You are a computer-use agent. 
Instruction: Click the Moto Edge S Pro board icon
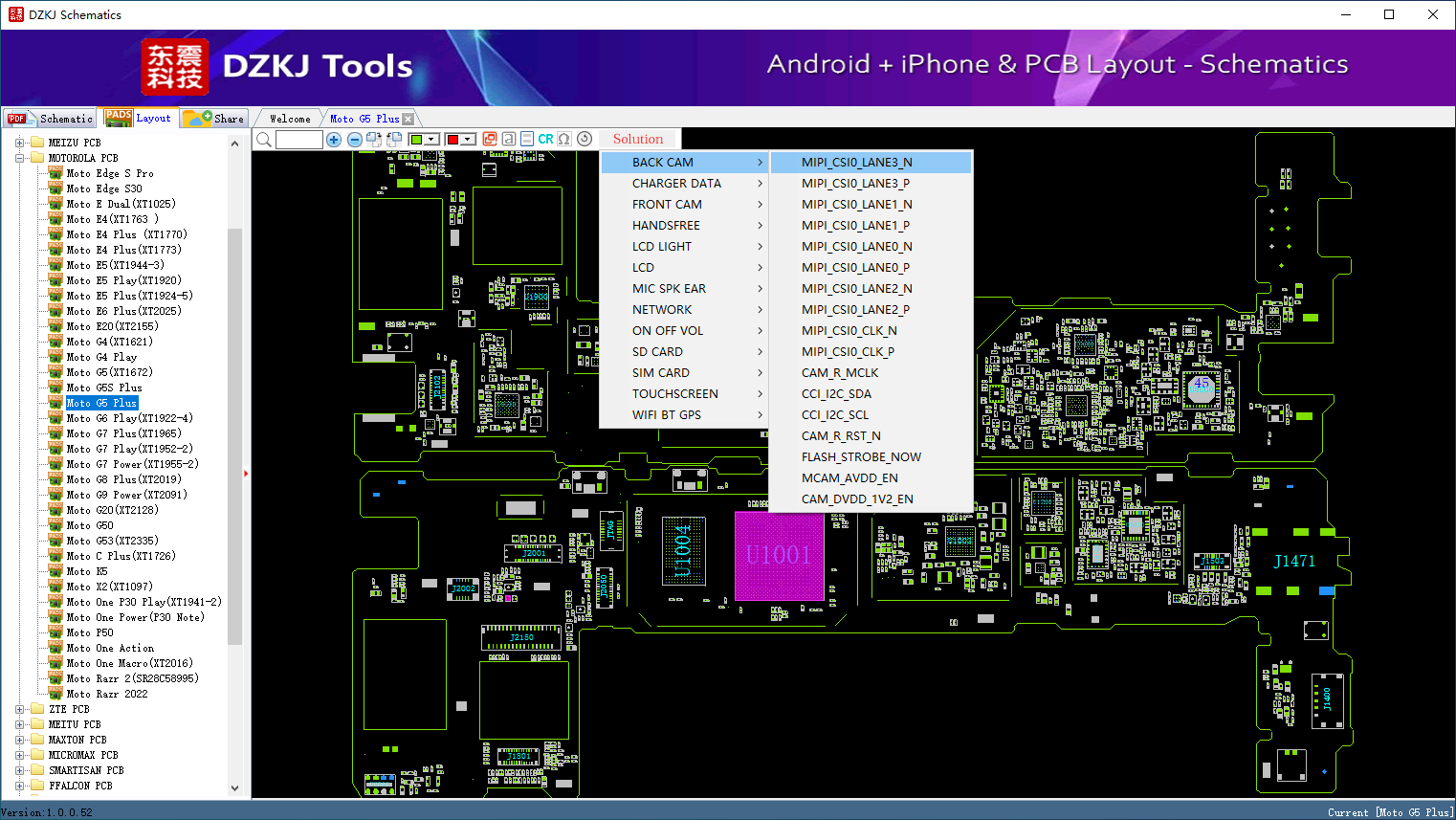coord(55,173)
